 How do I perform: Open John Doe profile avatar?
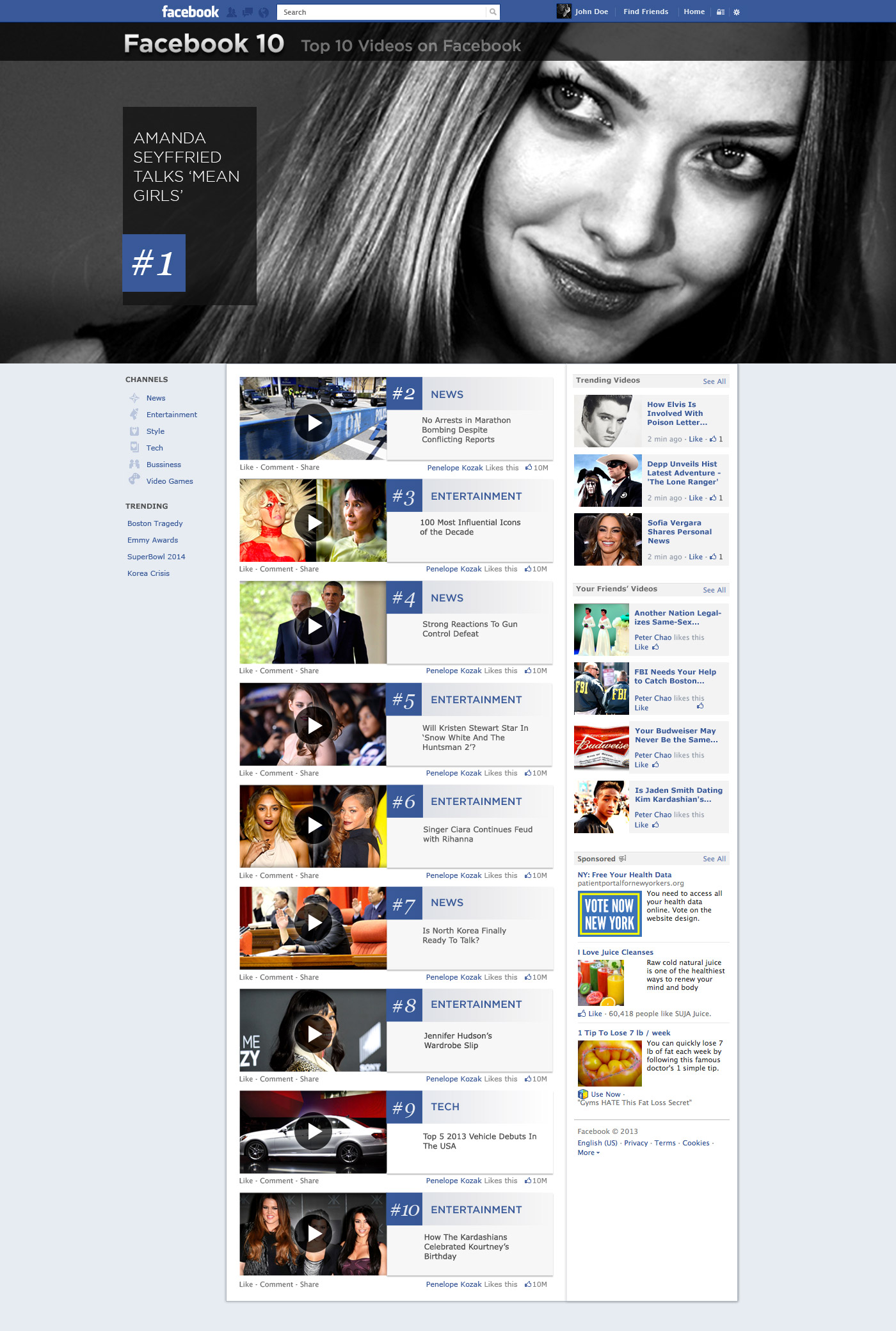point(564,11)
